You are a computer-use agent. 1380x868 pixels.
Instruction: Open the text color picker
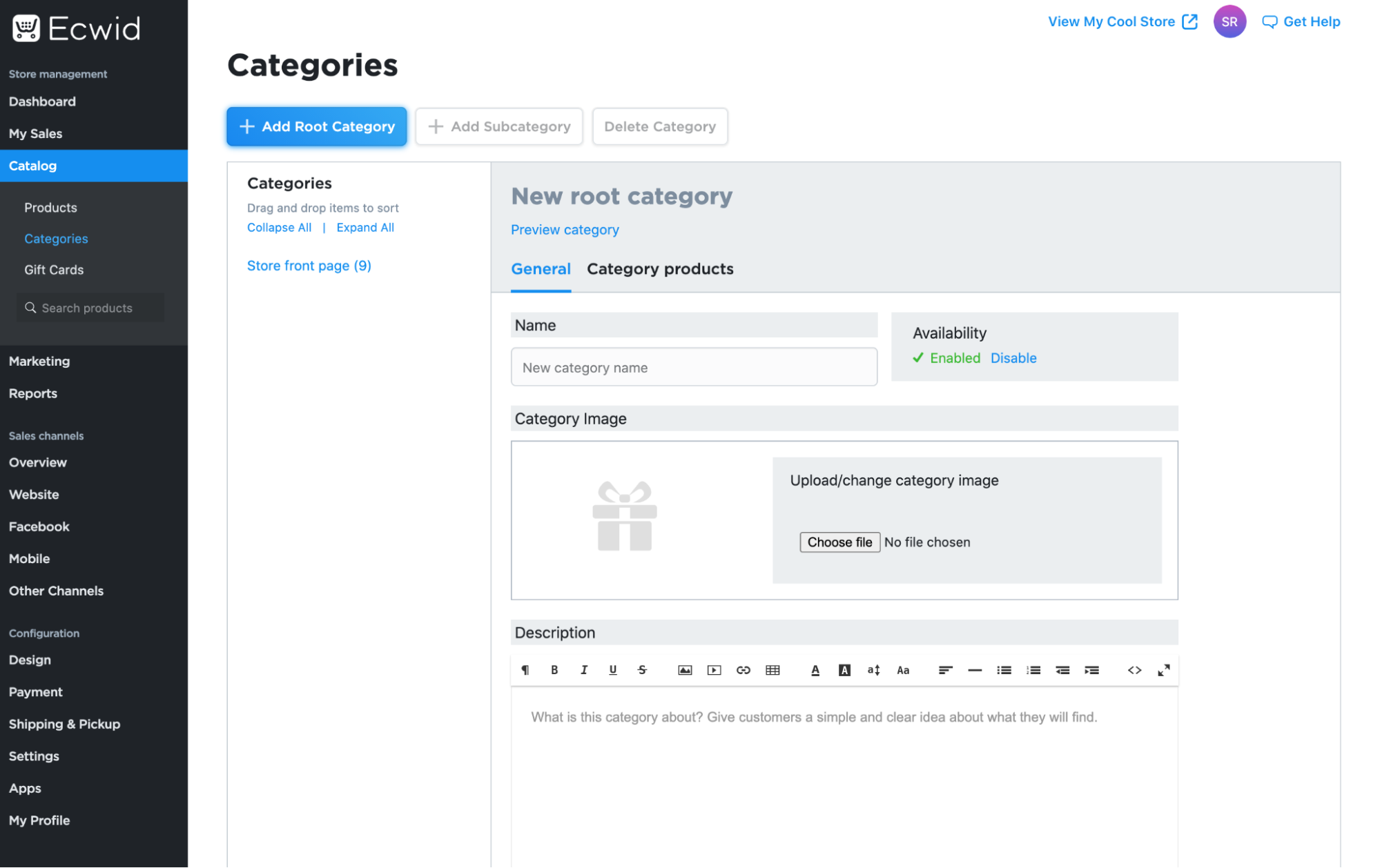point(815,669)
